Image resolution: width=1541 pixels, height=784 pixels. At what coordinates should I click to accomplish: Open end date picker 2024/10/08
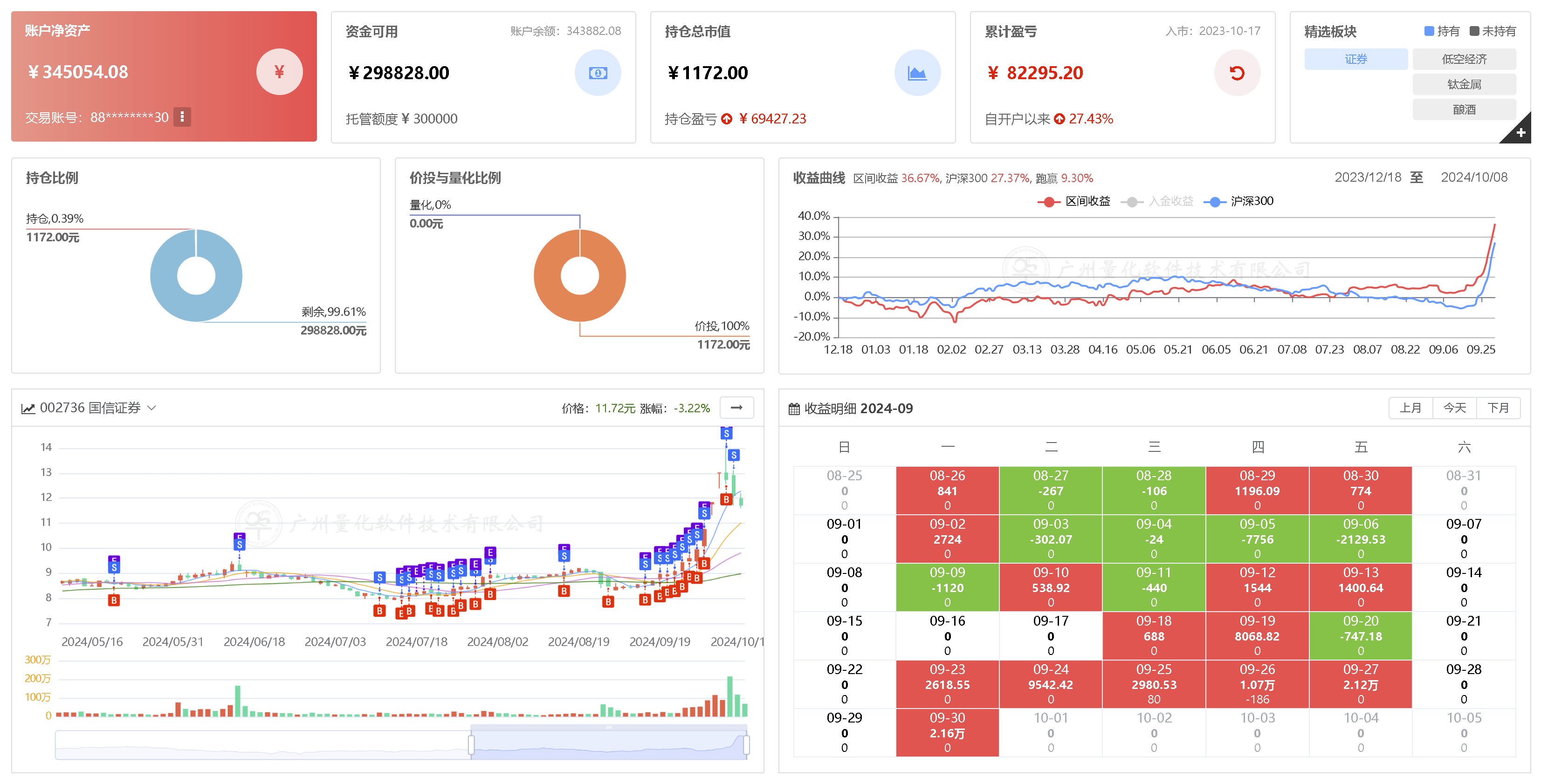point(1473,177)
